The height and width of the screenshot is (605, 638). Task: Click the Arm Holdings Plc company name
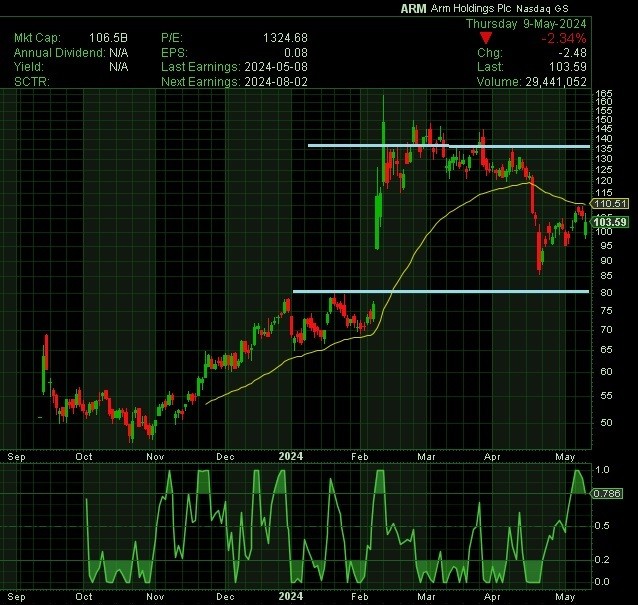(471, 9)
